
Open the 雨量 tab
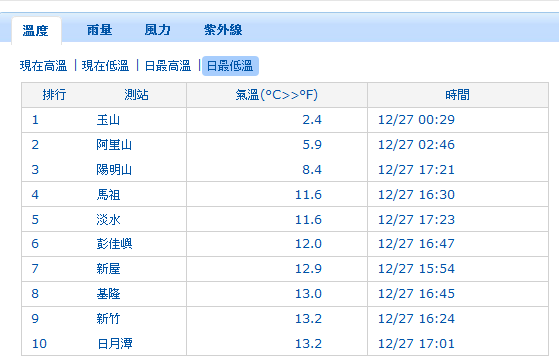(x=99, y=30)
